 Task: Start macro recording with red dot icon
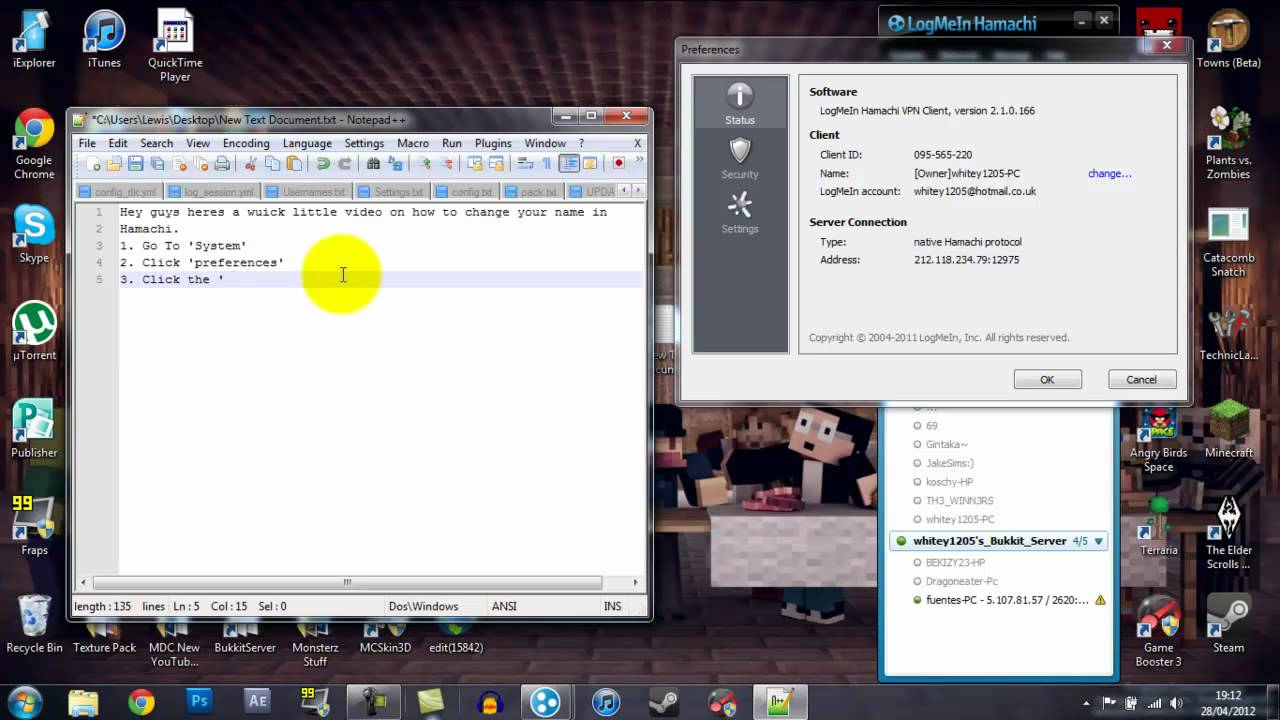618,164
